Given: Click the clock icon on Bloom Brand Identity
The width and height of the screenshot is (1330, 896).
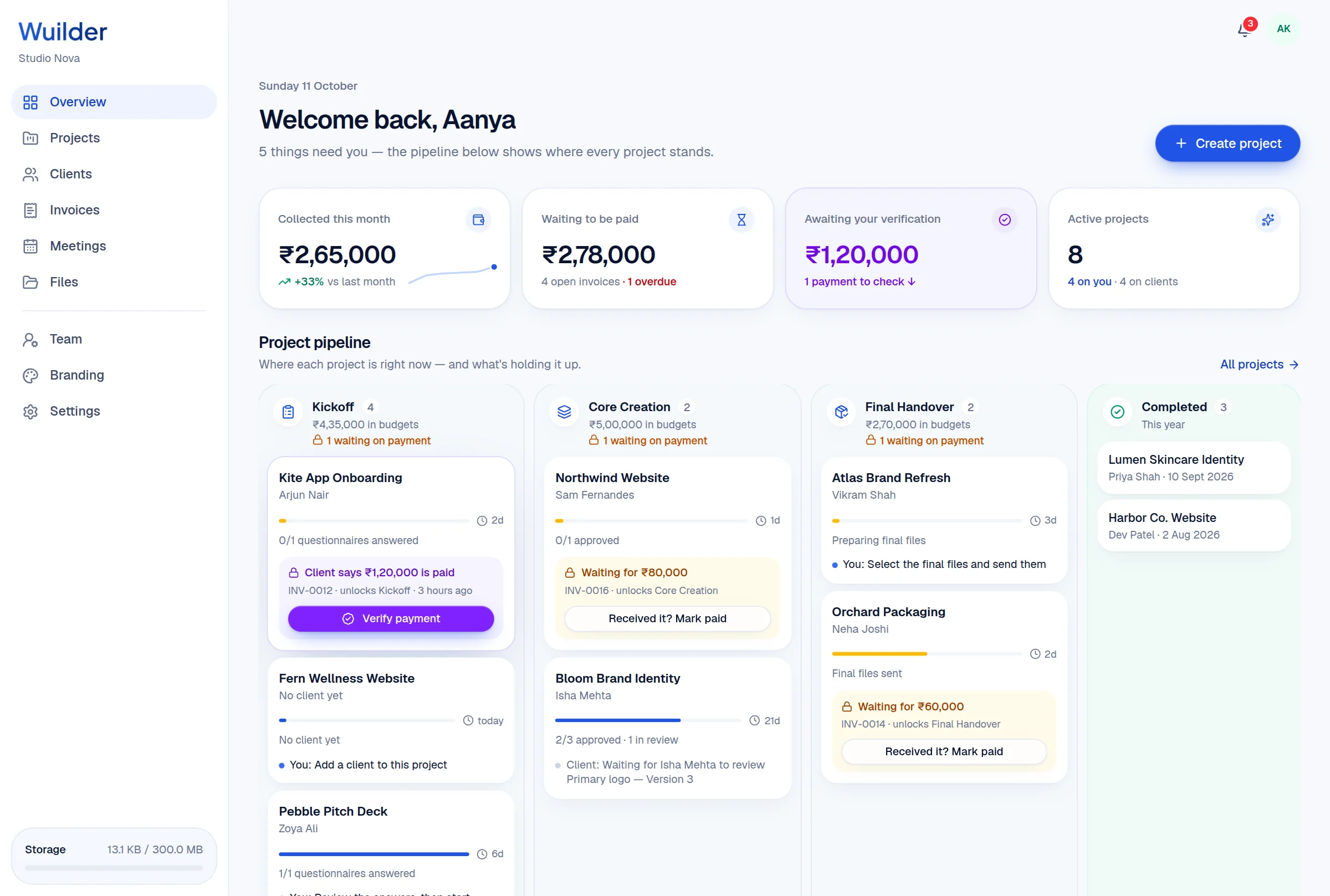Looking at the screenshot, I should pos(754,720).
